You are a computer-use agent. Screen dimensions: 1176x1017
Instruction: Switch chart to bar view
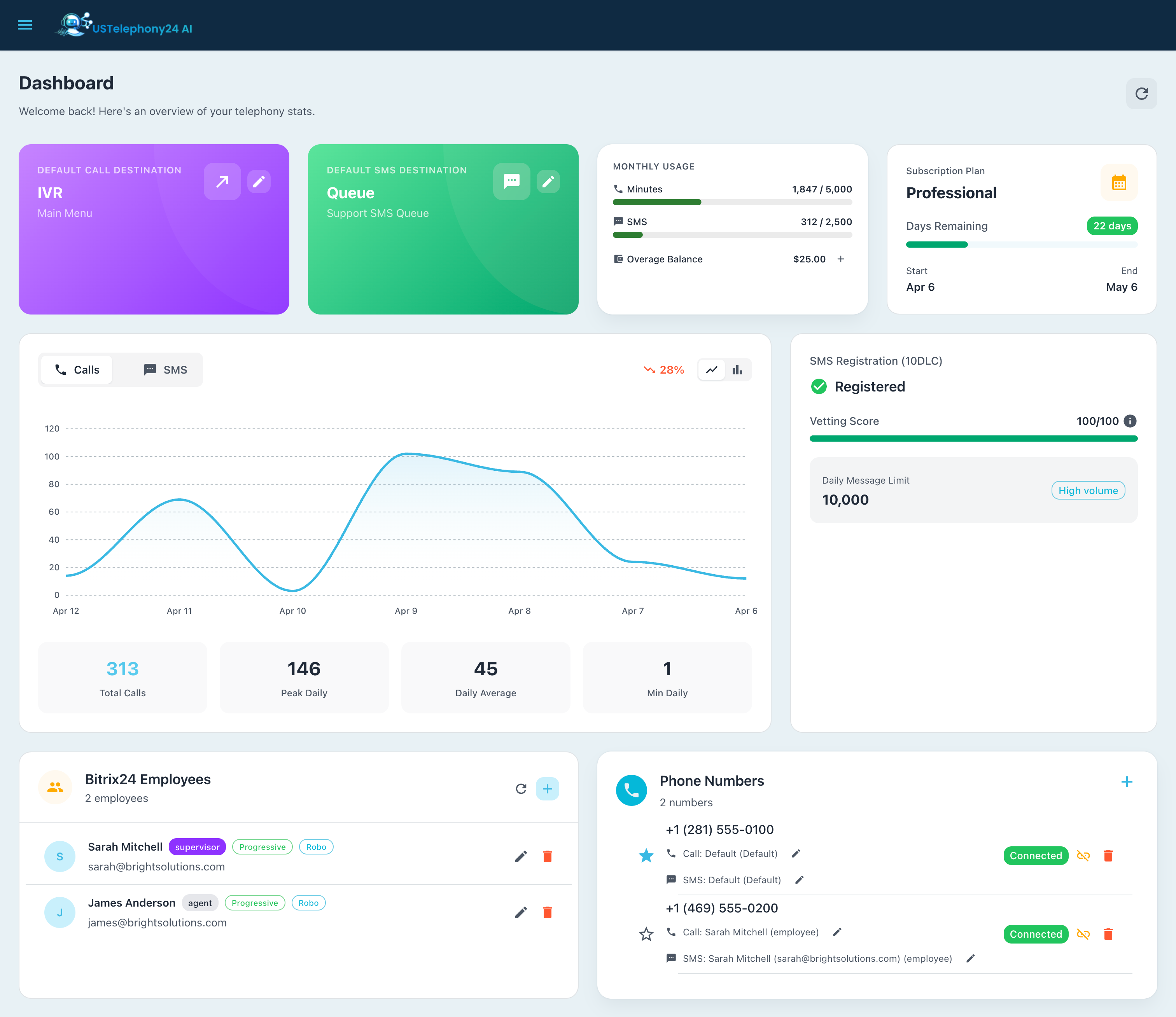pos(737,370)
